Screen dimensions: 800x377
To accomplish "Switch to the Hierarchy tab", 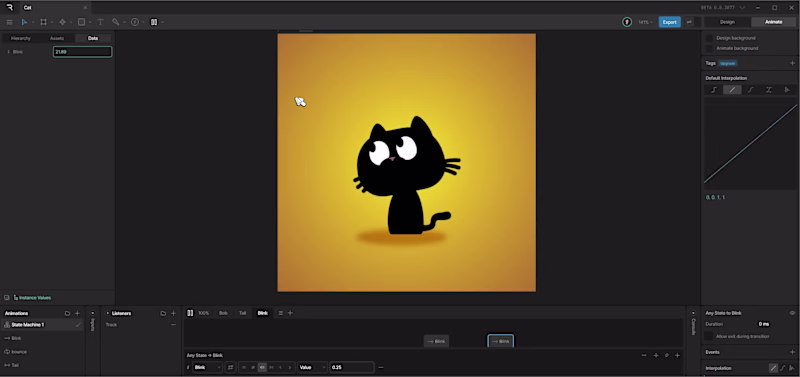I will 21,38.
